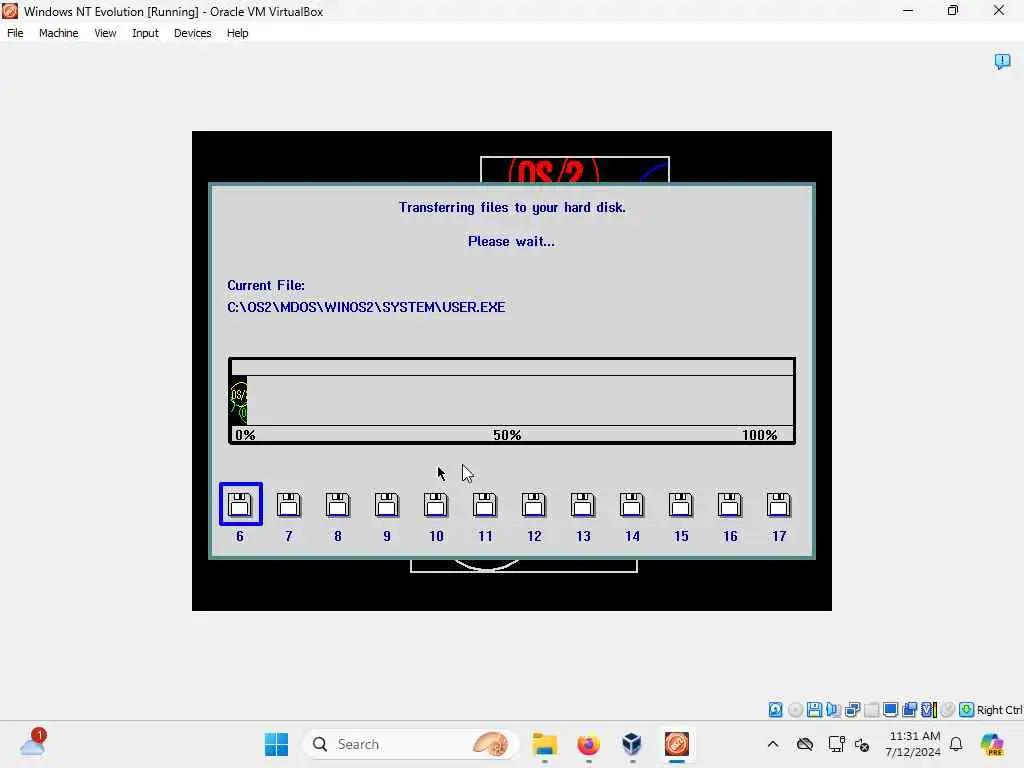Image resolution: width=1024 pixels, height=768 pixels.
Task: Click diskette icon number 14
Action: (632, 505)
